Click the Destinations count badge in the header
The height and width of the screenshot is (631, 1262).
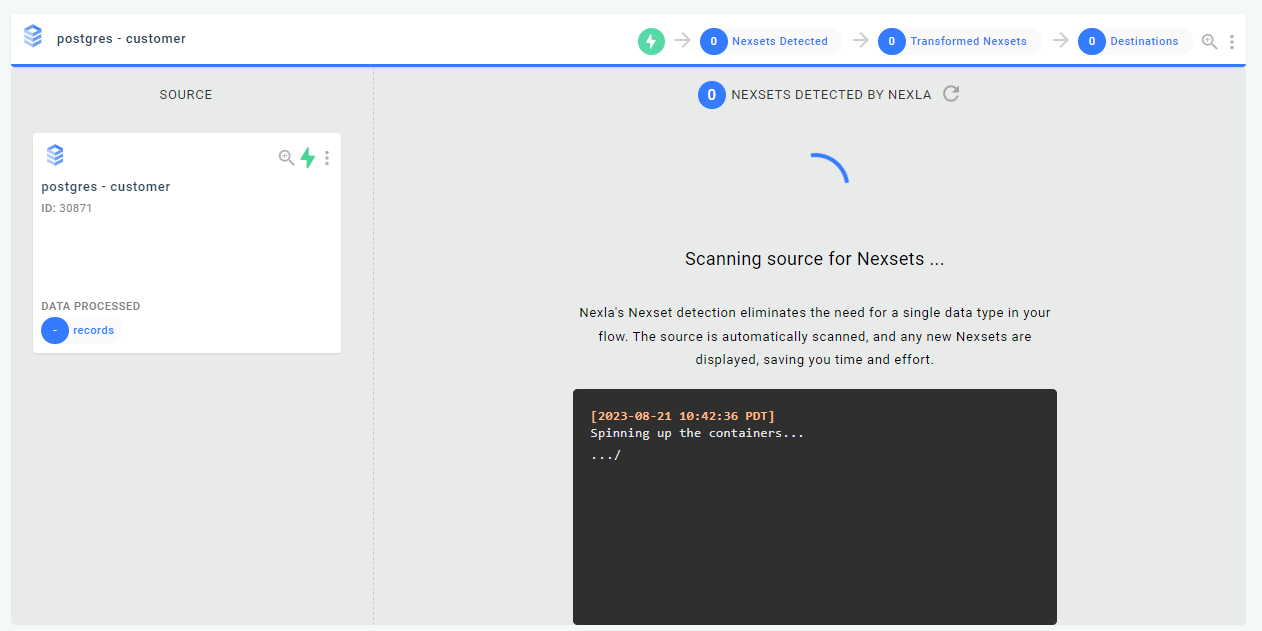[x=1092, y=41]
